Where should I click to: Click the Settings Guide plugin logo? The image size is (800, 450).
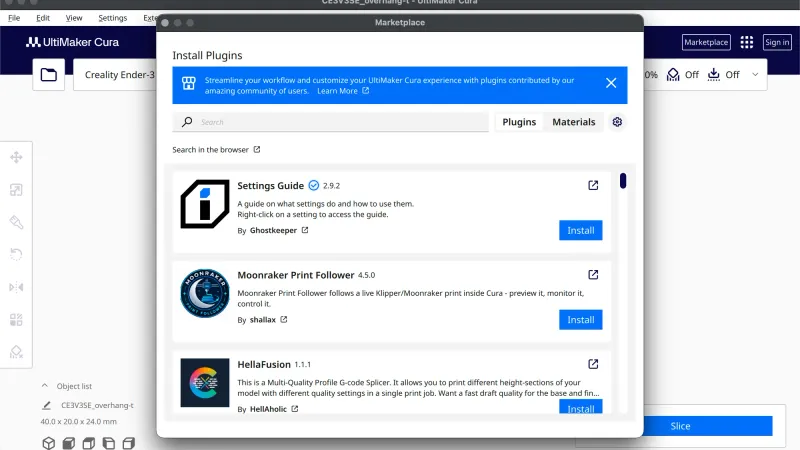(x=205, y=204)
